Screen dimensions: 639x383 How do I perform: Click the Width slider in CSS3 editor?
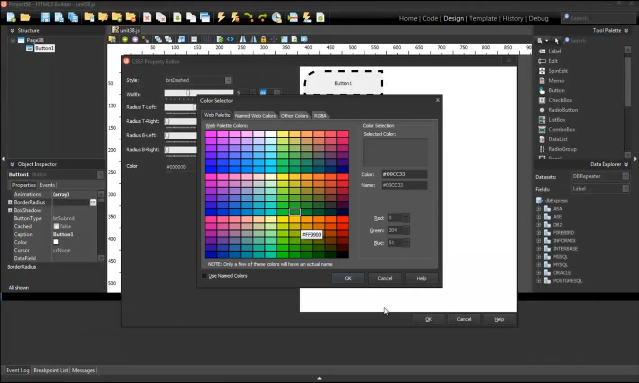199,93
